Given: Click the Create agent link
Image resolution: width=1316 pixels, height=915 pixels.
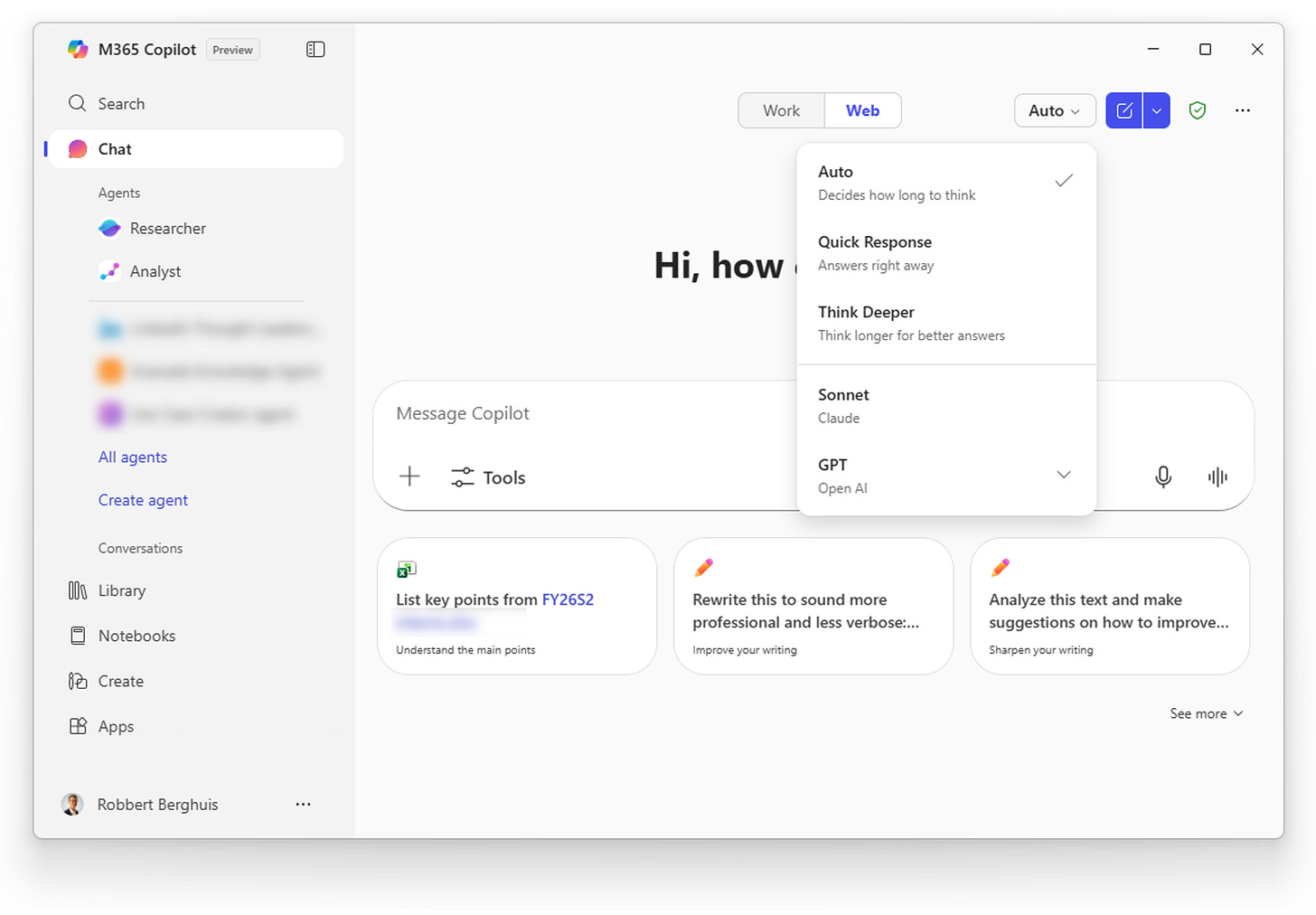Looking at the screenshot, I should point(143,500).
